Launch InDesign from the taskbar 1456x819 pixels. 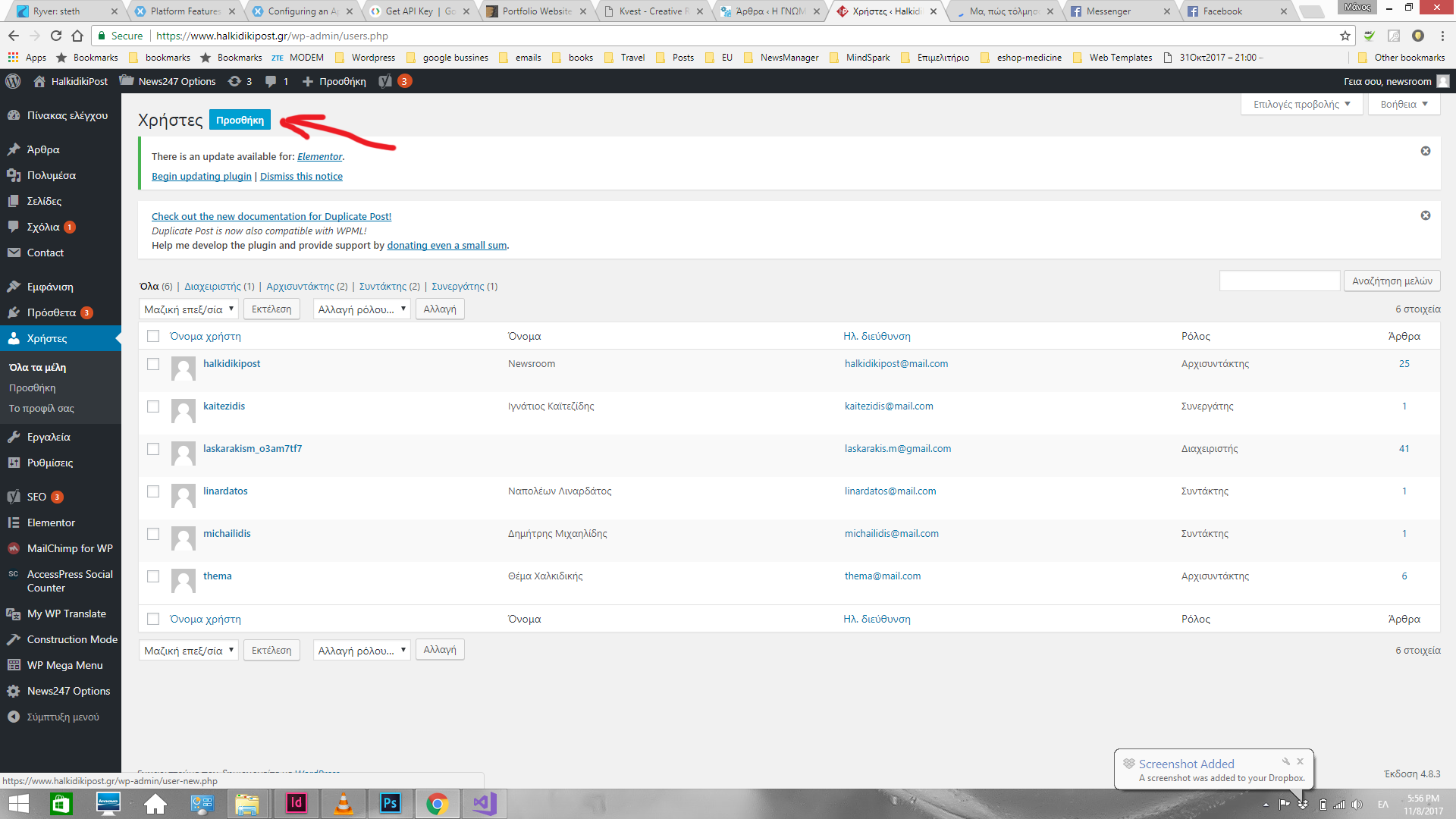pyautogui.click(x=296, y=803)
